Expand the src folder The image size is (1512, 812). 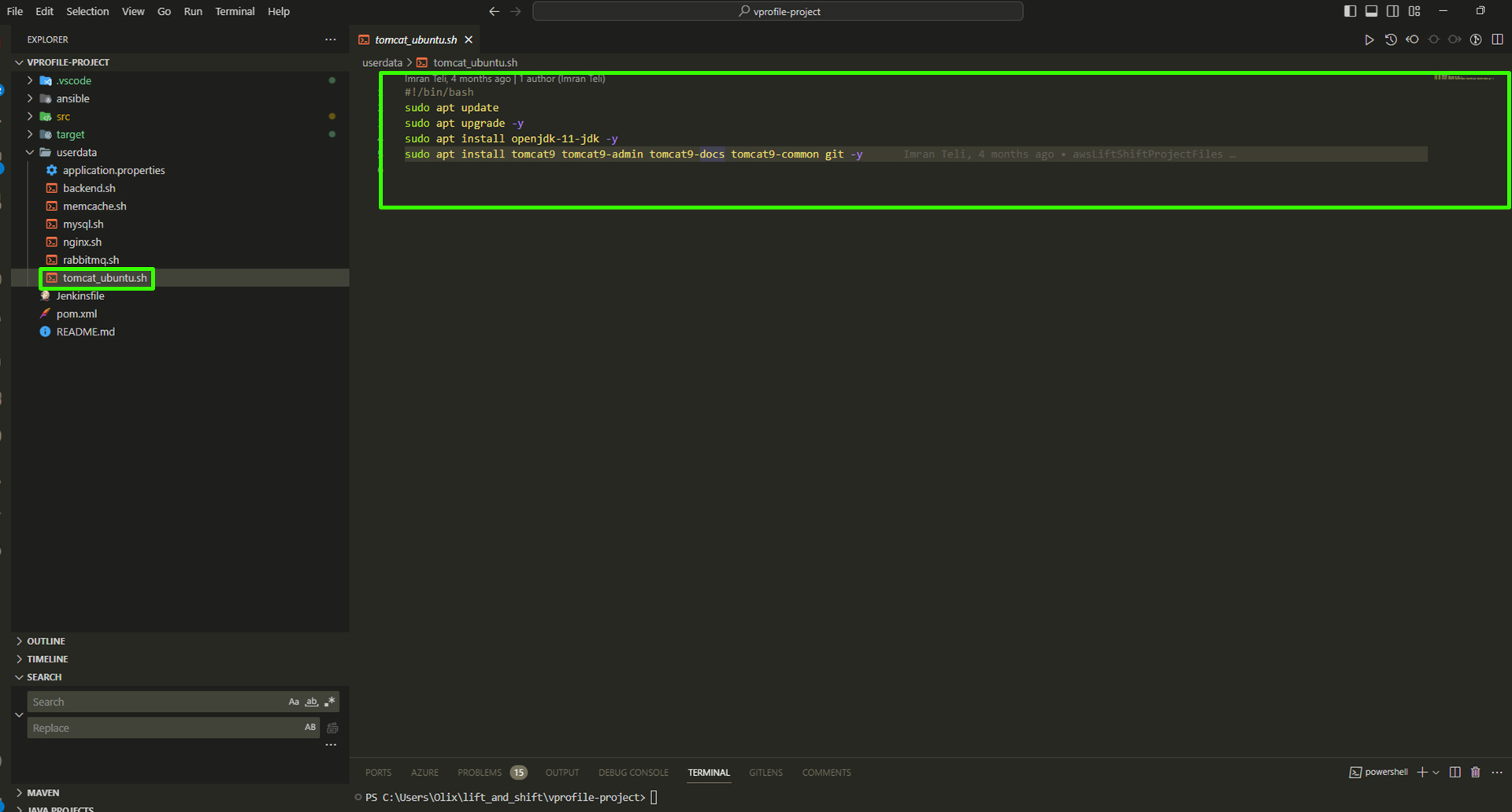30,117
